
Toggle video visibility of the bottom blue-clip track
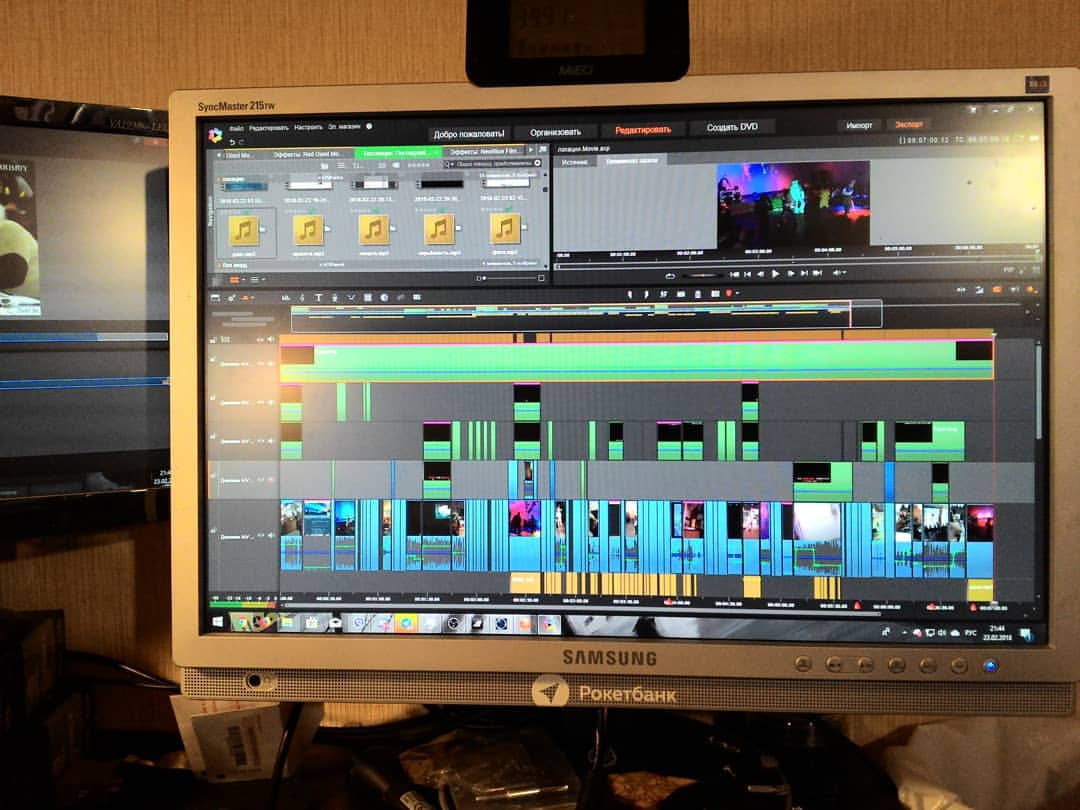(x=260, y=536)
